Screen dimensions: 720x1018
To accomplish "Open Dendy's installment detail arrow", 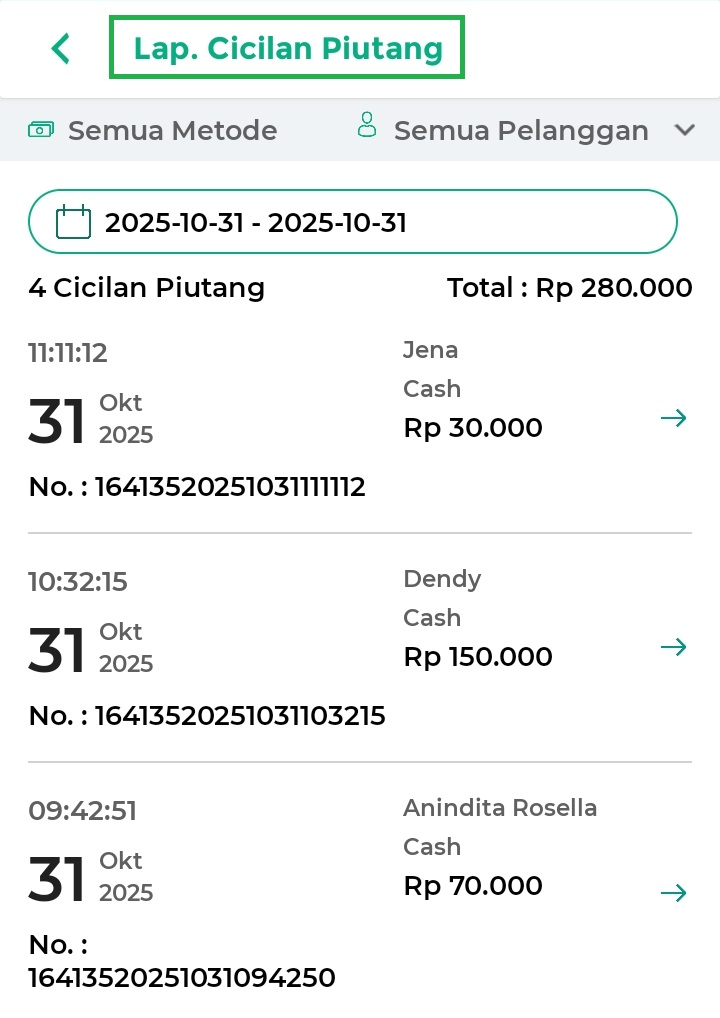I will (x=674, y=647).
